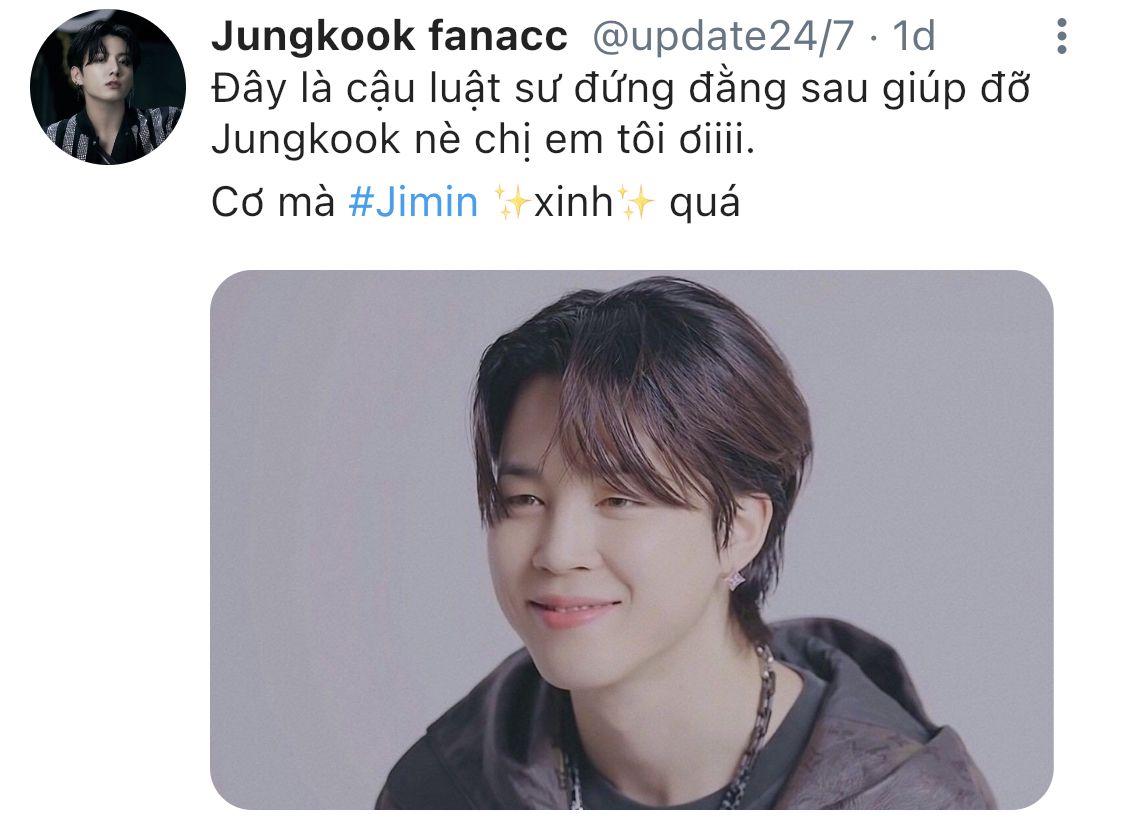Click the earring in the attached photo
This screenshot has height=822, width=1125.
coord(737,580)
